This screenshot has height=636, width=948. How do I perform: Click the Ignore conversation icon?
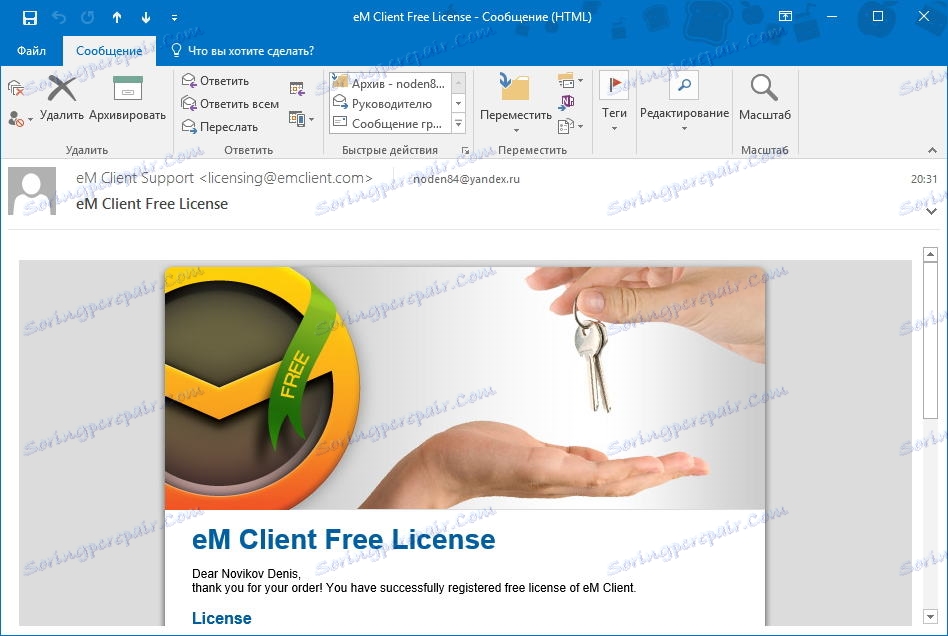tap(16, 89)
